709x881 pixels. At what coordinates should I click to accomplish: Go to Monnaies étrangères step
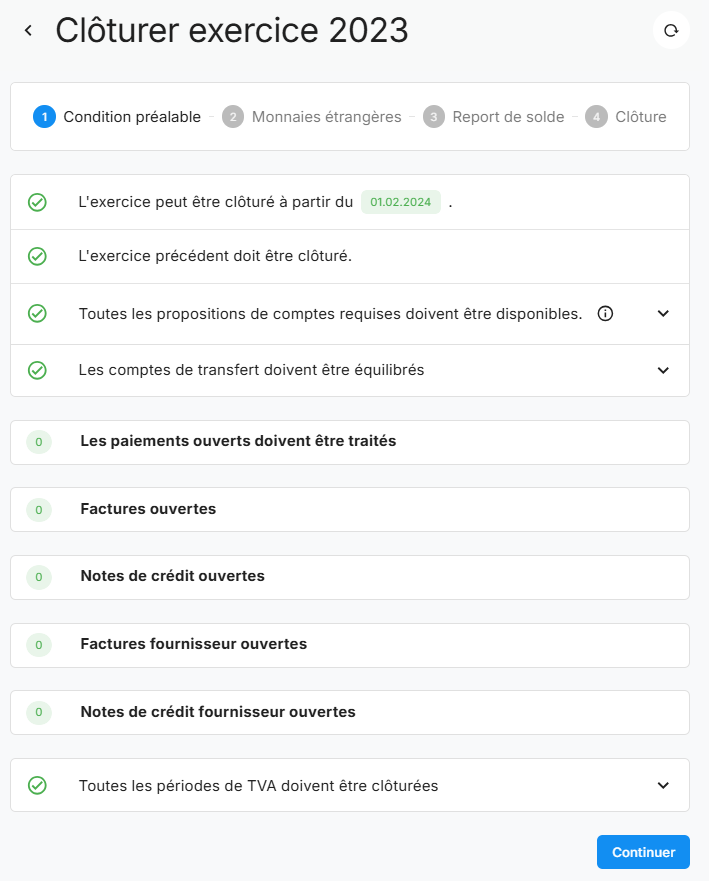(314, 117)
